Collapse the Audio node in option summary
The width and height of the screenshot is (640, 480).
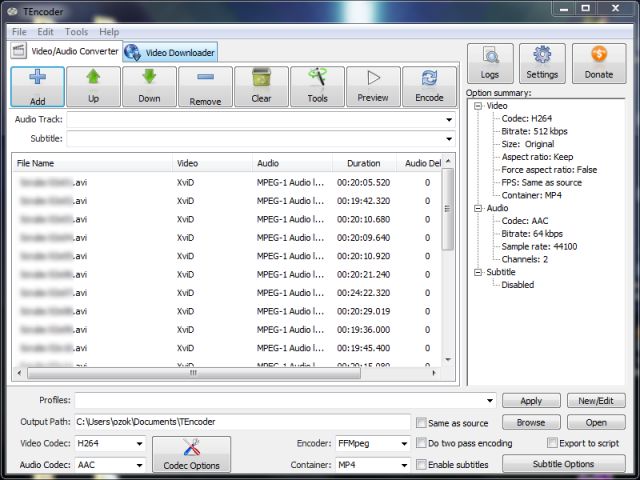coord(478,209)
